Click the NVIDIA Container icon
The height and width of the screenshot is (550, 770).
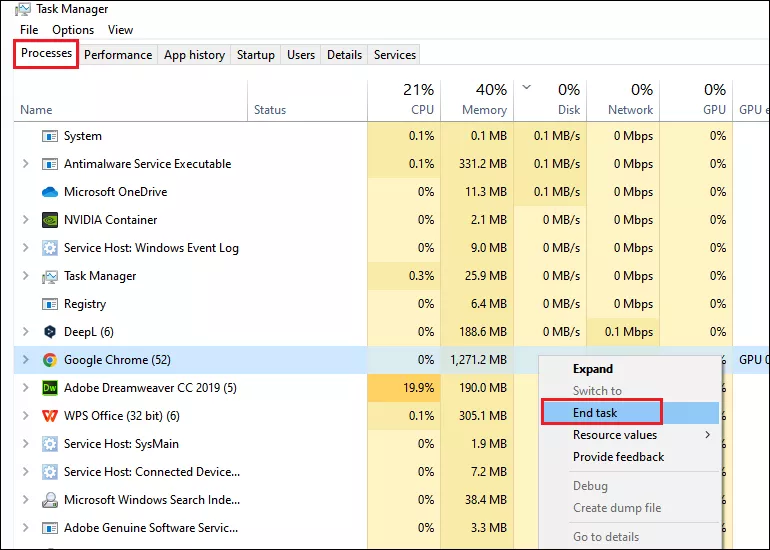click(50, 220)
